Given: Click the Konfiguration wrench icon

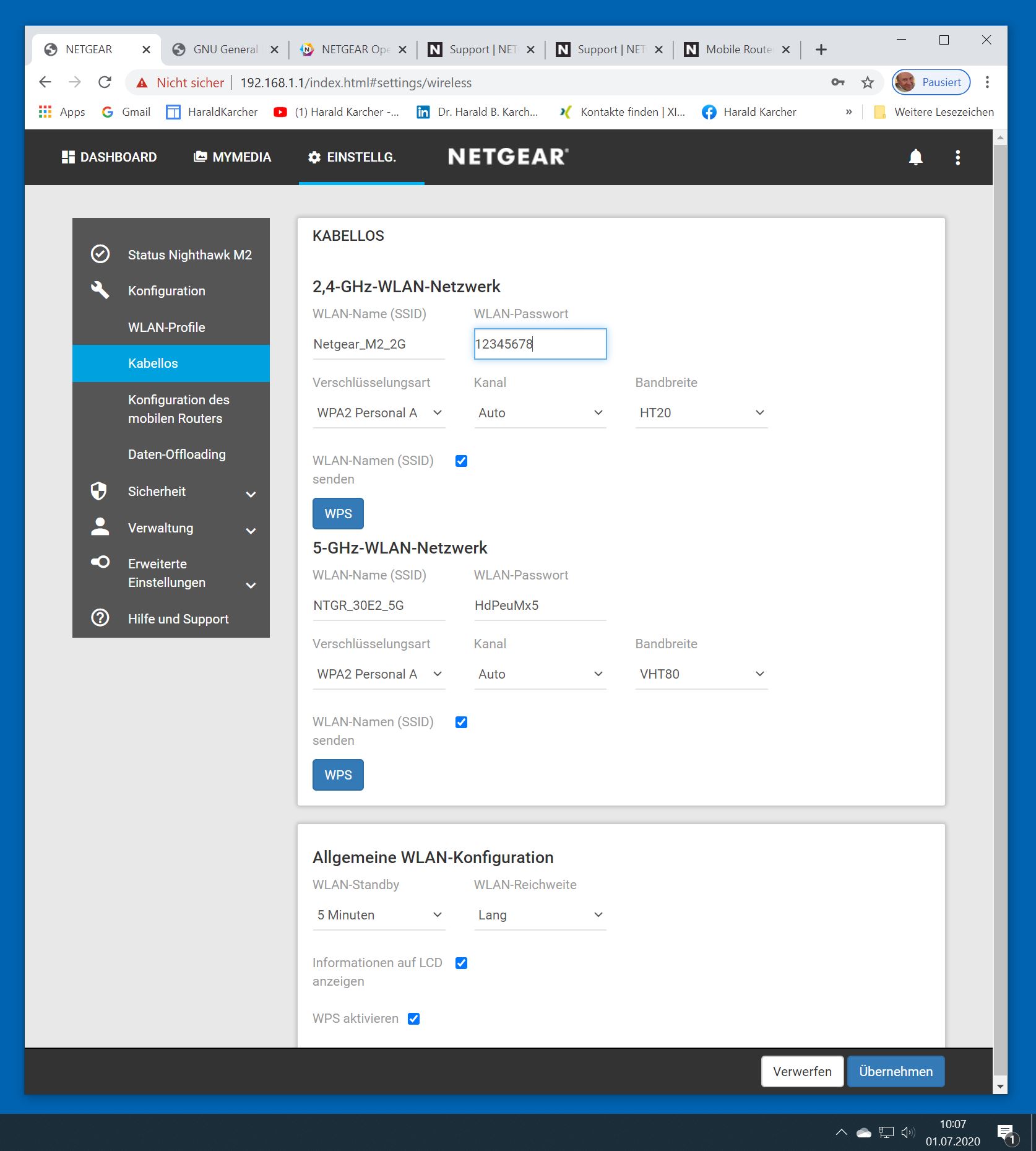Looking at the screenshot, I should [x=100, y=290].
